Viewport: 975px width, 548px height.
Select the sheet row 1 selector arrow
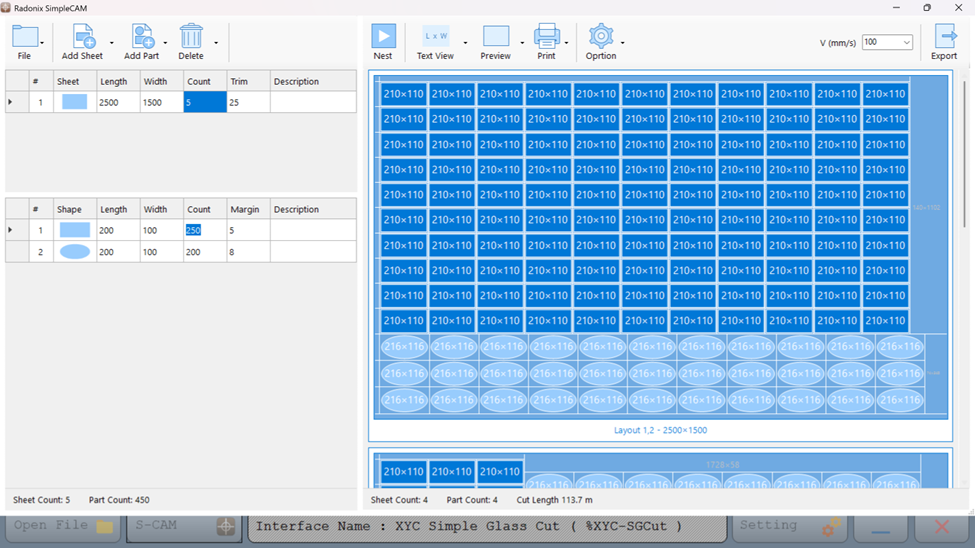click(17, 102)
